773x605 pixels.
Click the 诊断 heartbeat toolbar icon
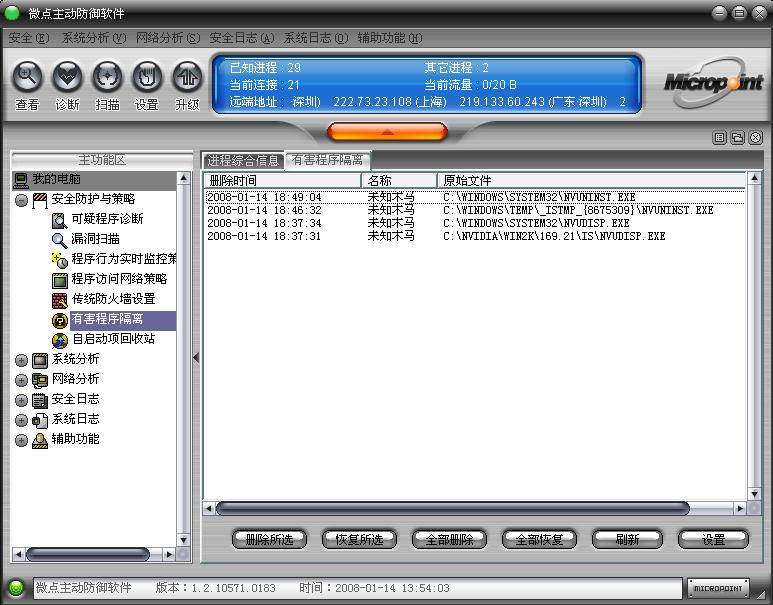click(67, 76)
